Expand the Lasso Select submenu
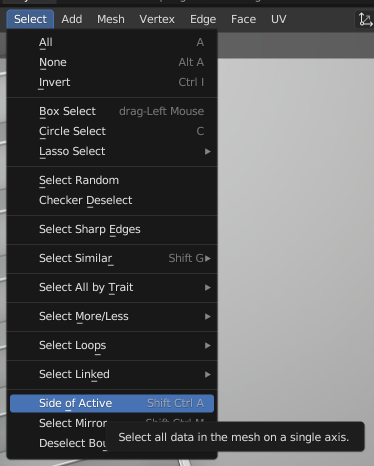The image size is (374, 466). [x=112, y=151]
